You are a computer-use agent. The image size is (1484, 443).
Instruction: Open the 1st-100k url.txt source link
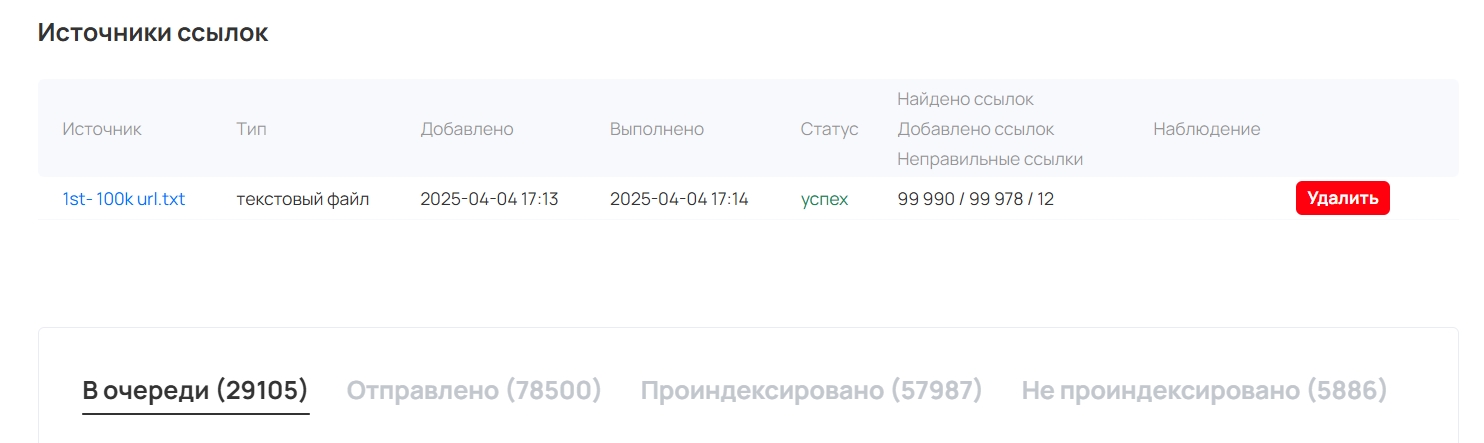click(124, 199)
